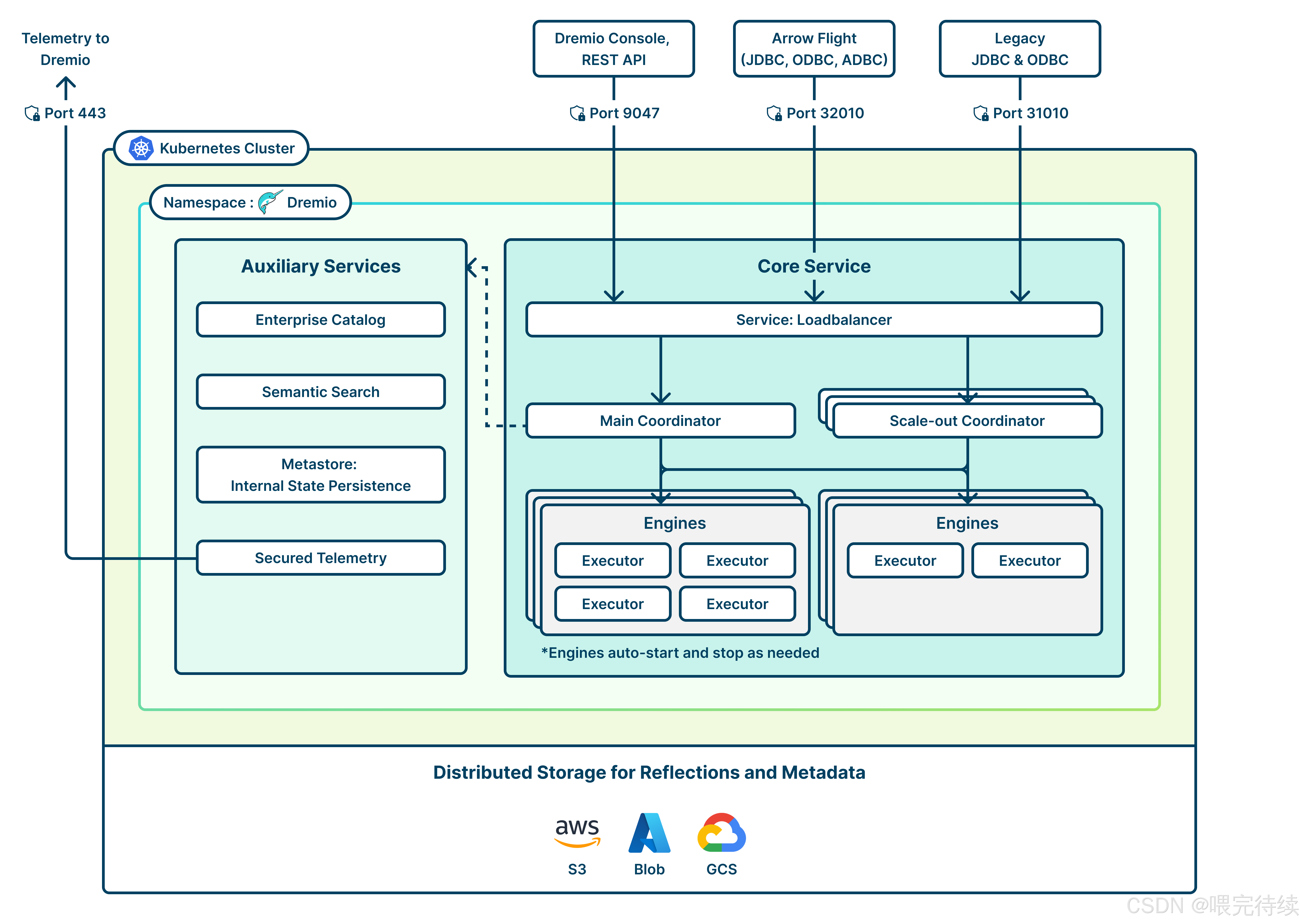The height and width of the screenshot is (924, 1300).
Task: Select the Main Coordinator box
Action: click(x=660, y=421)
